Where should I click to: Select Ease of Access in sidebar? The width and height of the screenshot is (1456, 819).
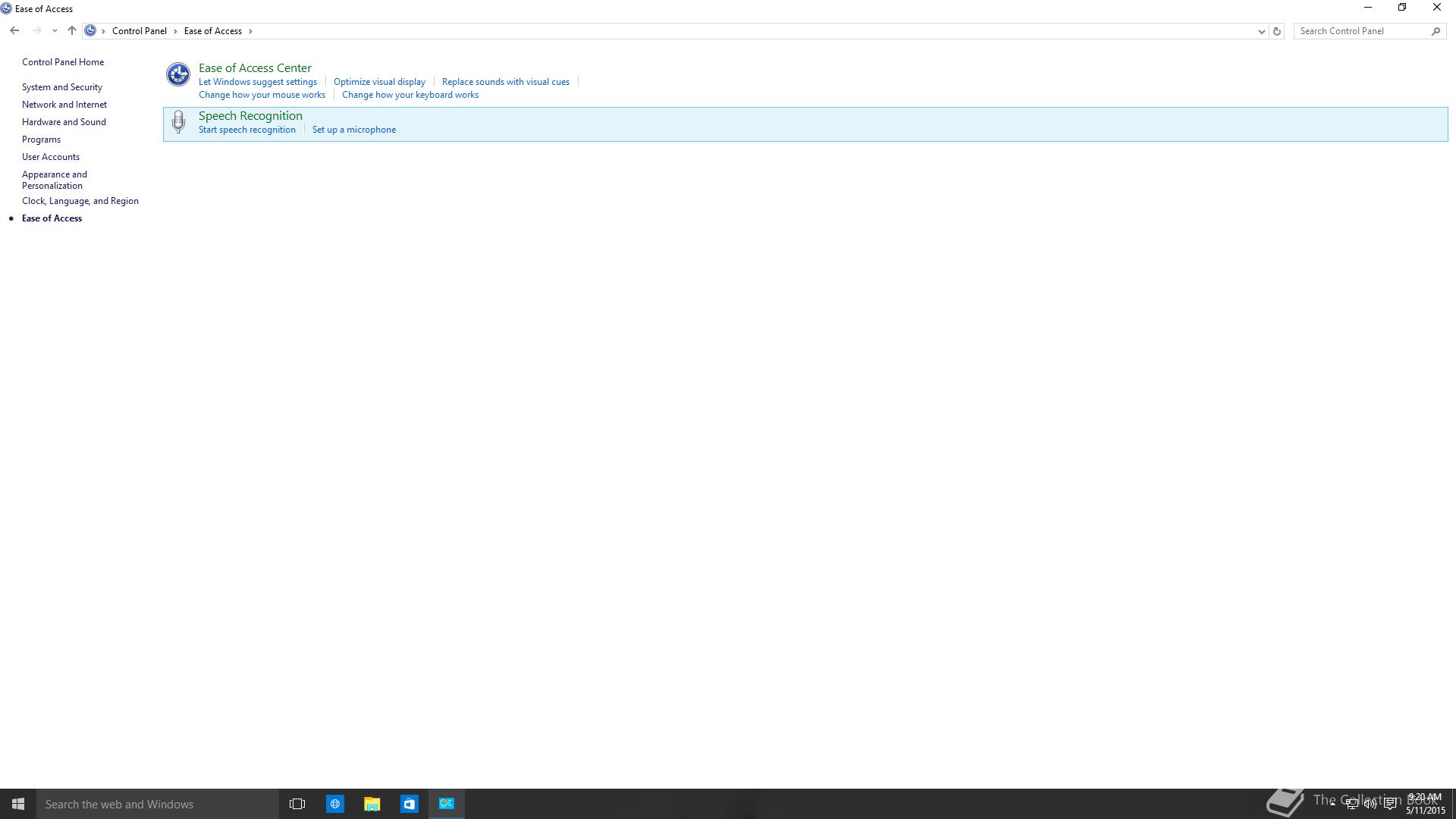coord(52,218)
